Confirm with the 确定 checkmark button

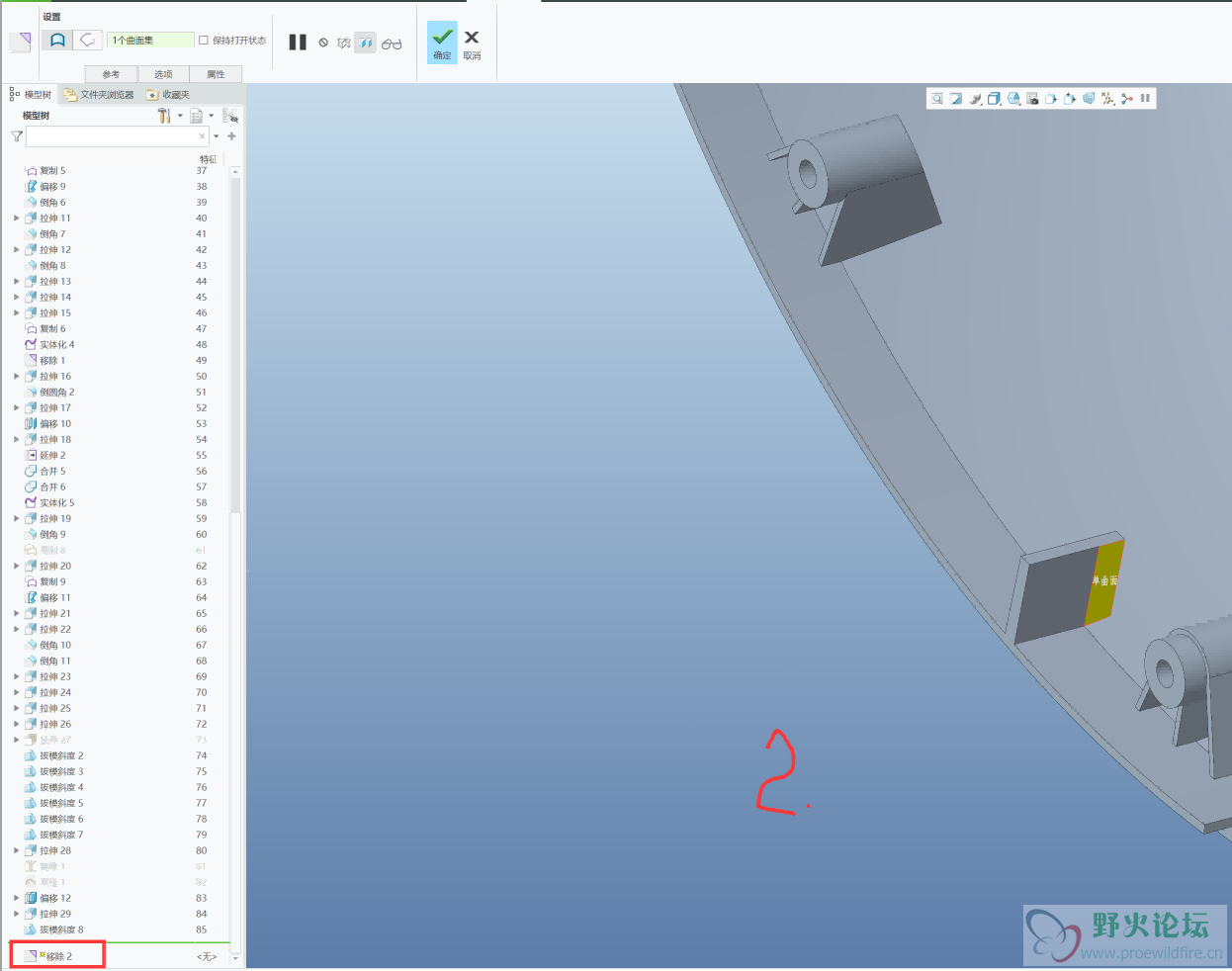click(x=442, y=43)
